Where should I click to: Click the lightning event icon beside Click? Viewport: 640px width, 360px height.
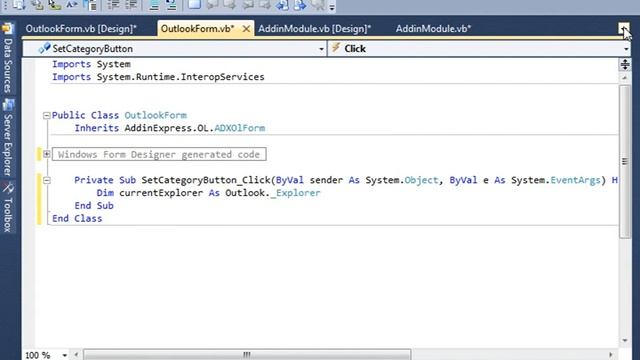[x=336, y=48]
